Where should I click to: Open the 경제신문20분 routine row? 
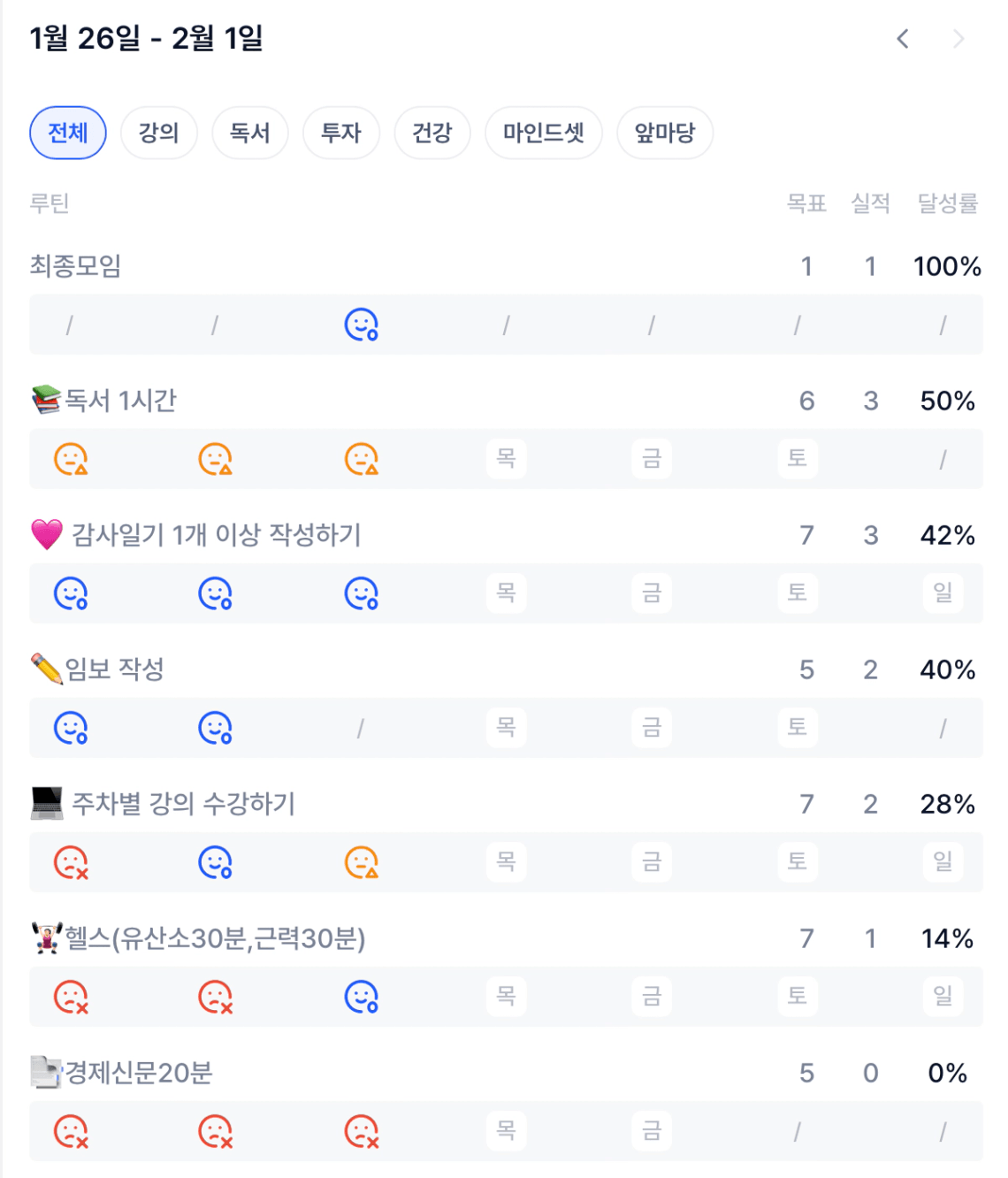[x=139, y=1073]
